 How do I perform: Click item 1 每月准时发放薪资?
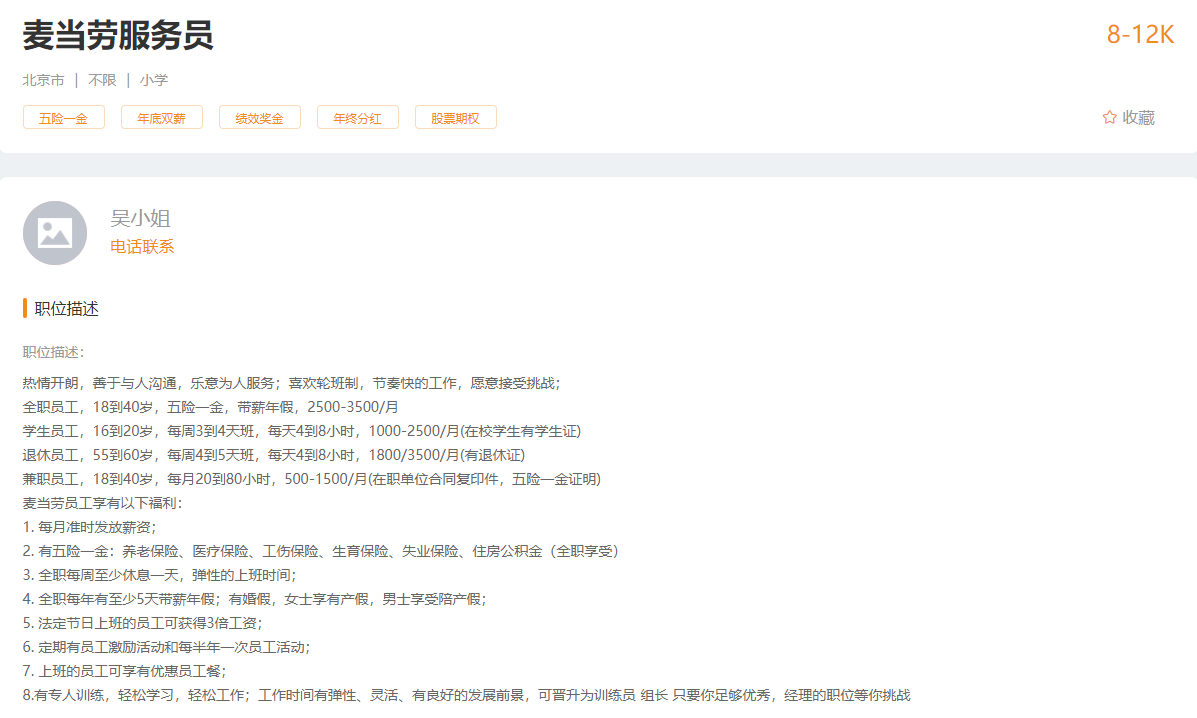(x=89, y=527)
